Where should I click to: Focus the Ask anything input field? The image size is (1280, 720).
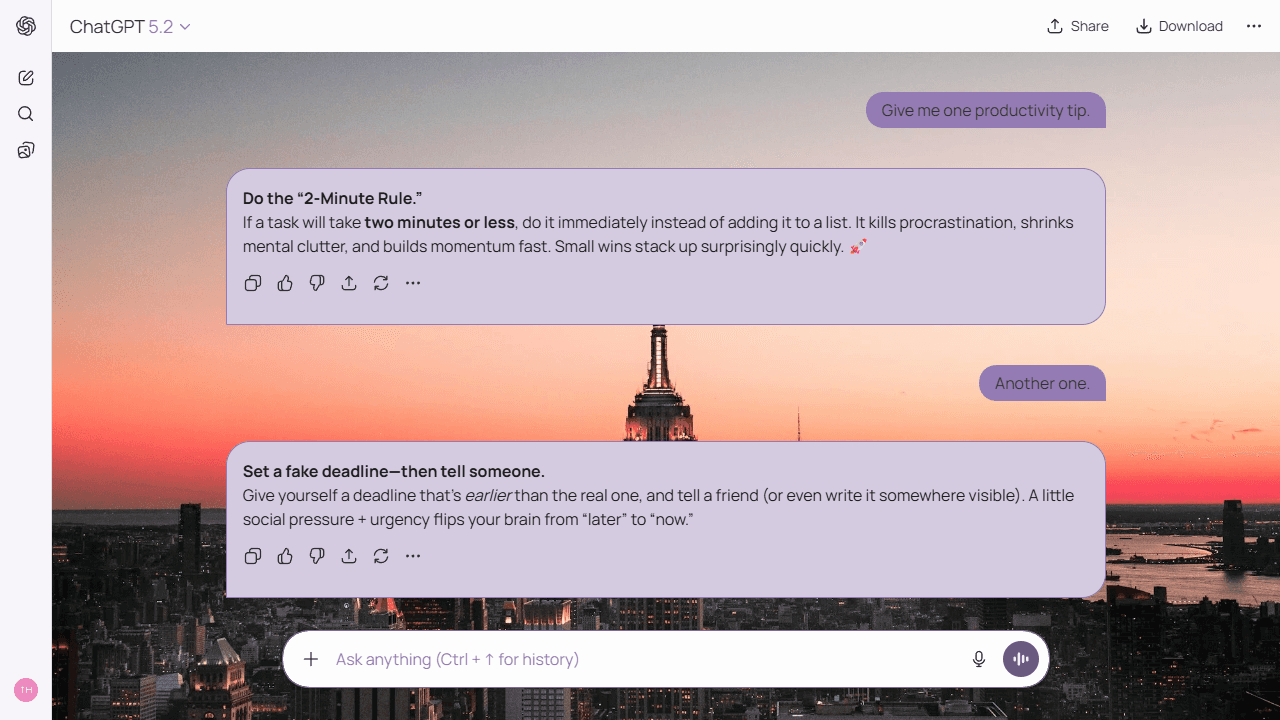[640, 659]
